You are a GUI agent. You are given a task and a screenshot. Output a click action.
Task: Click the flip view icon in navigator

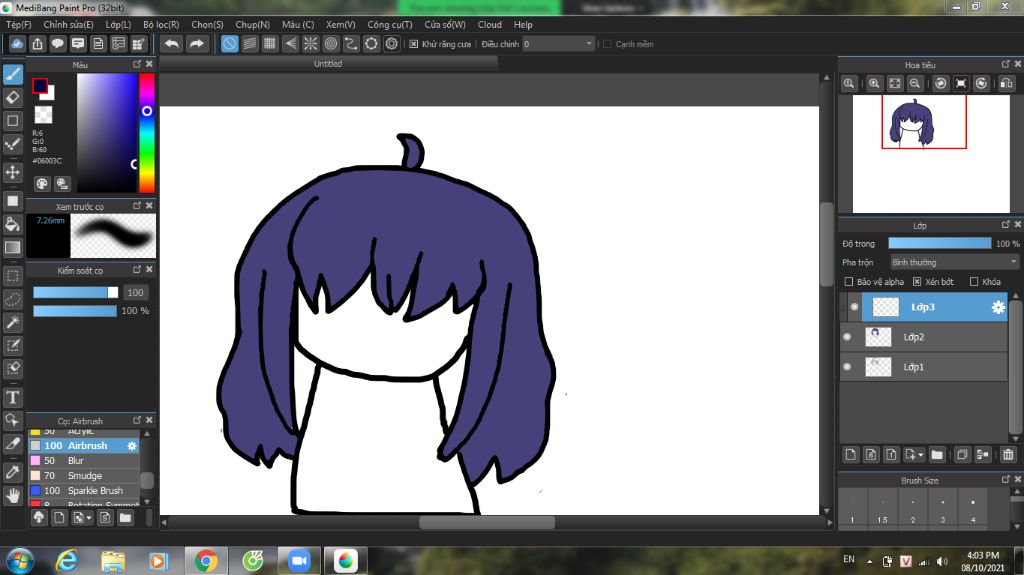click(x=1006, y=83)
